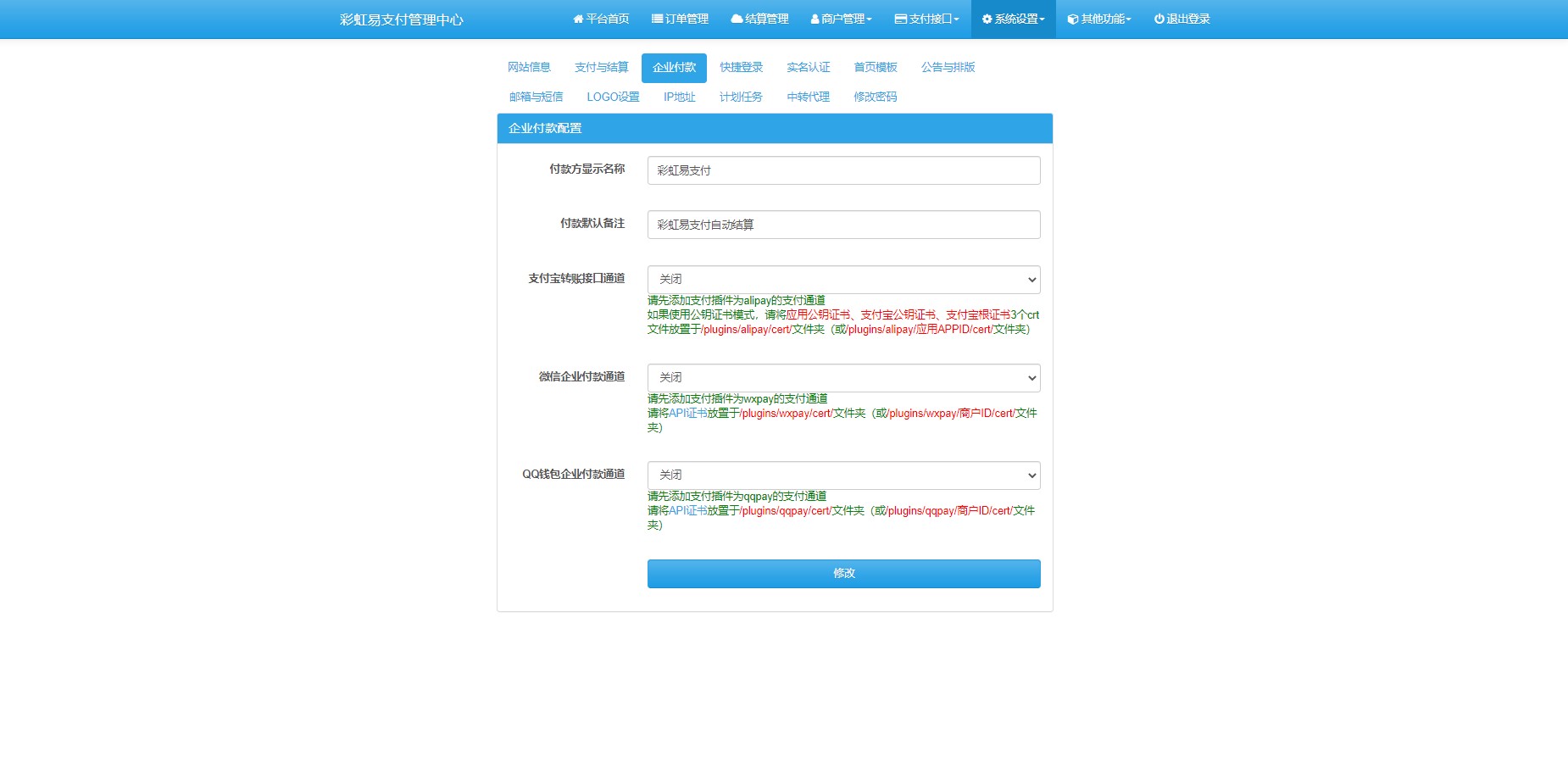The image size is (1568, 773).
Task: Switch to the 中转代理 tab
Action: tap(808, 97)
